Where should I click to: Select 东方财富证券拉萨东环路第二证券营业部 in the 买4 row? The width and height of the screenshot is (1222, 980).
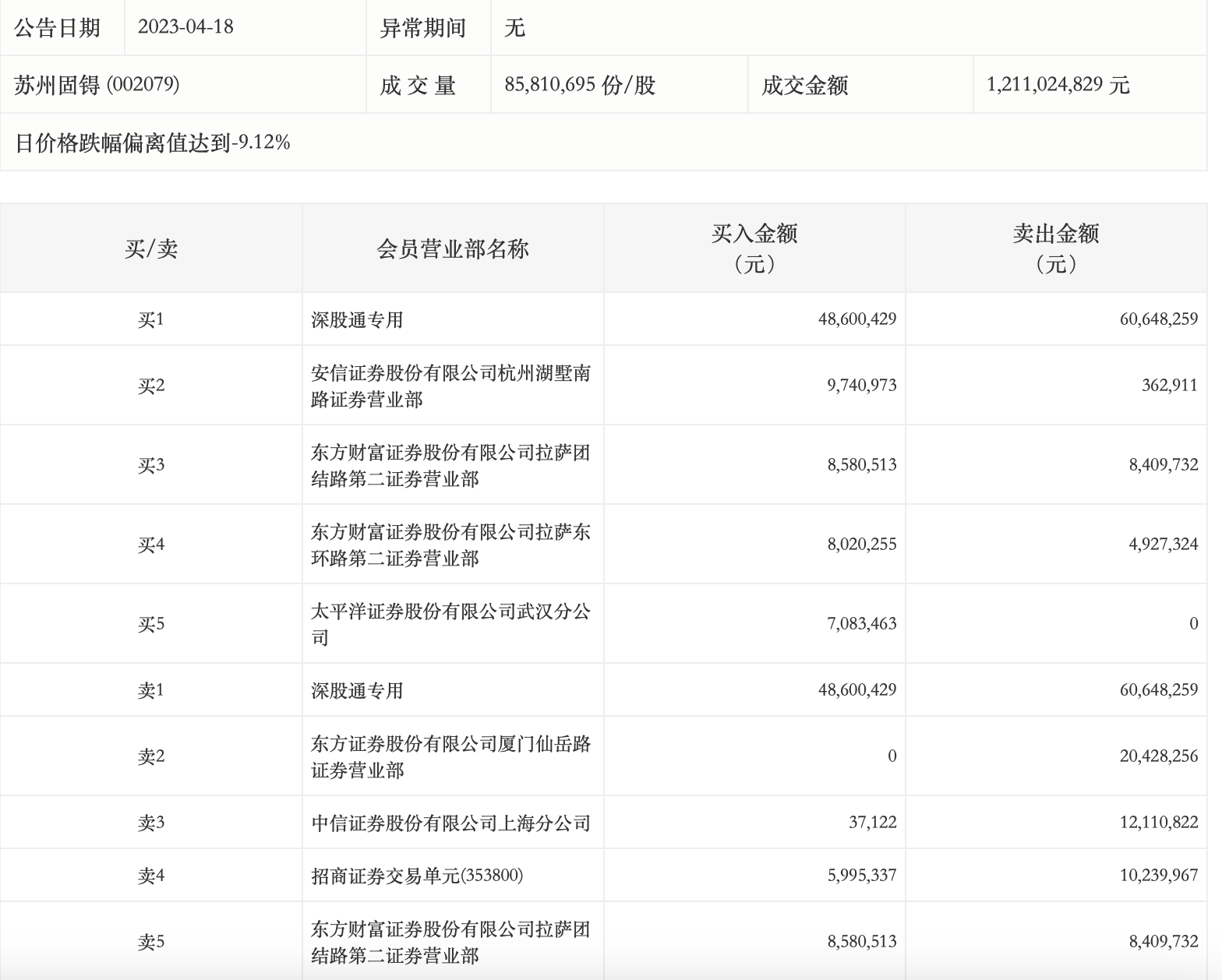click(450, 545)
